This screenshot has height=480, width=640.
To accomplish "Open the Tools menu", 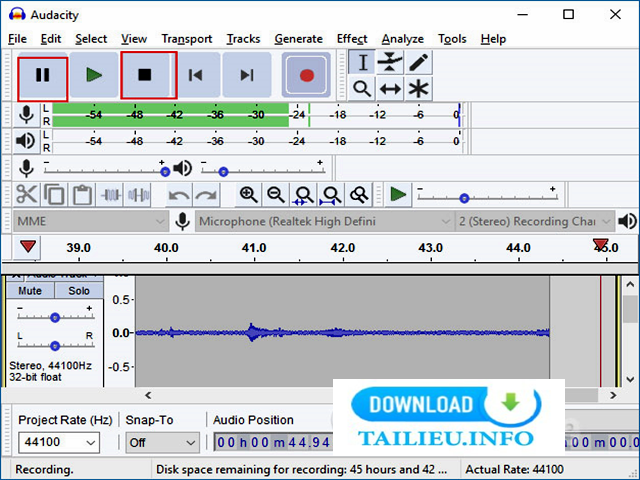I will click(452, 39).
